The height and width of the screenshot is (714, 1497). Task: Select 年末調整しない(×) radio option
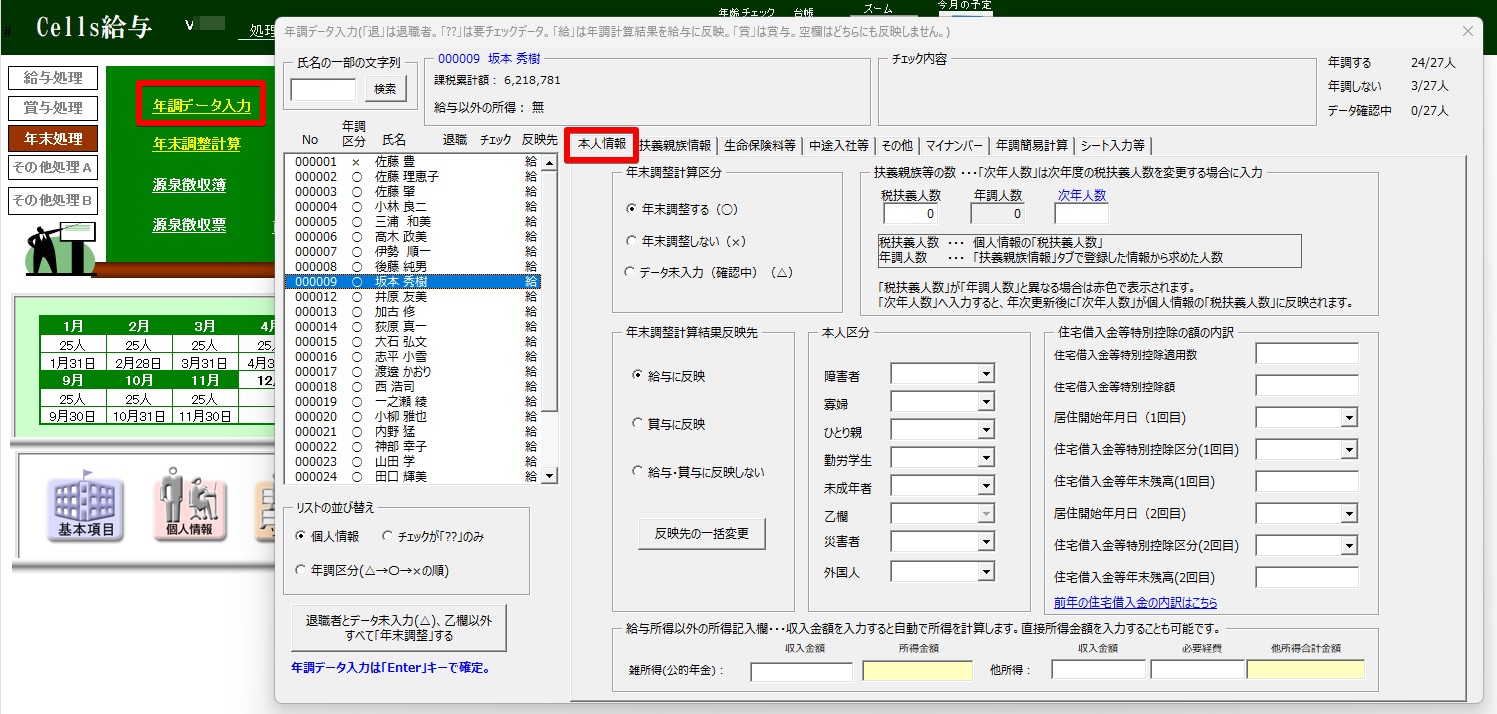(631, 241)
